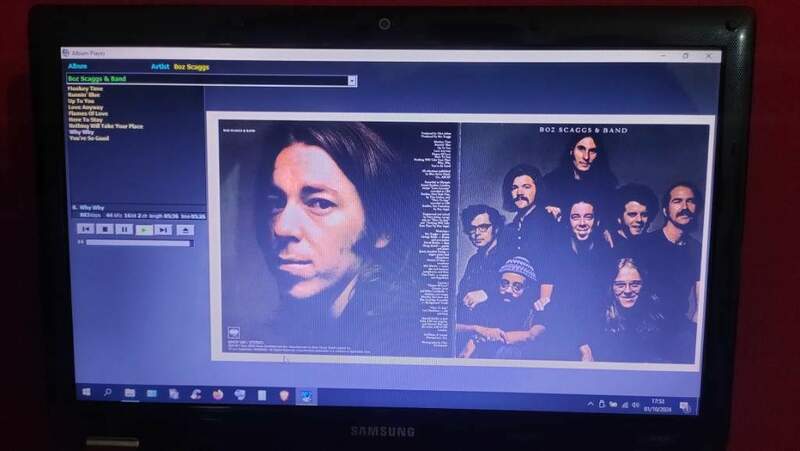Screen dimensions: 800x451
Task: Show hidden system tray icons
Action: tap(590, 404)
